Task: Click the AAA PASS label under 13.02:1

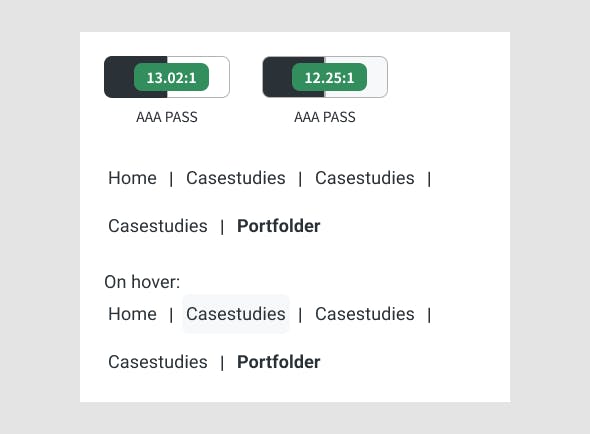Action: [167, 117]
